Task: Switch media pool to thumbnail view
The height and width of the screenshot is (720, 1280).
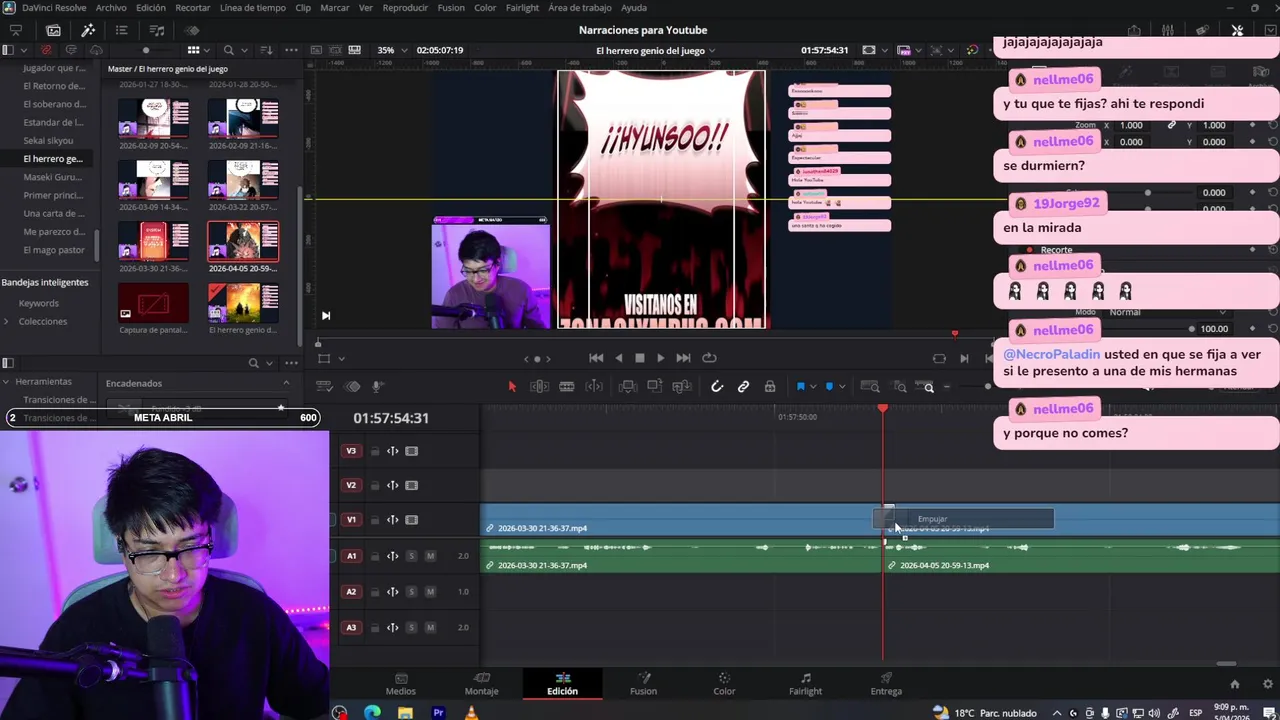Action: click(x=194, y=50)
